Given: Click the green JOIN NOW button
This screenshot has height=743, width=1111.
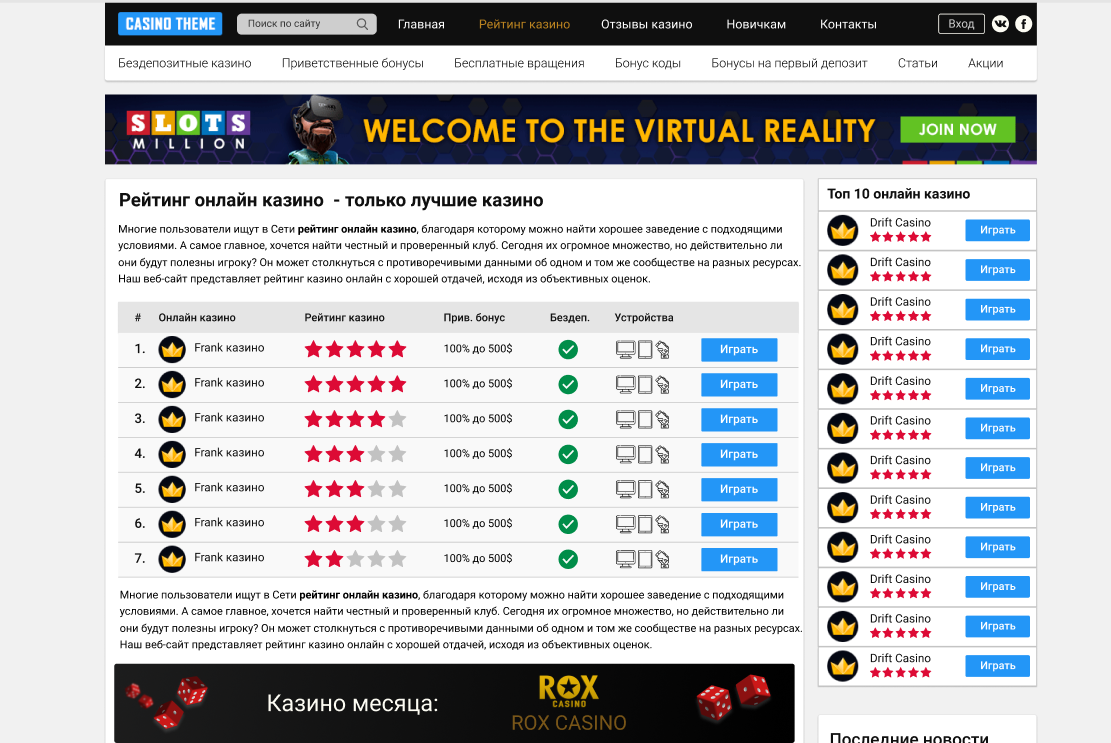Looking at the screenshot, I should tap(957, 130).
